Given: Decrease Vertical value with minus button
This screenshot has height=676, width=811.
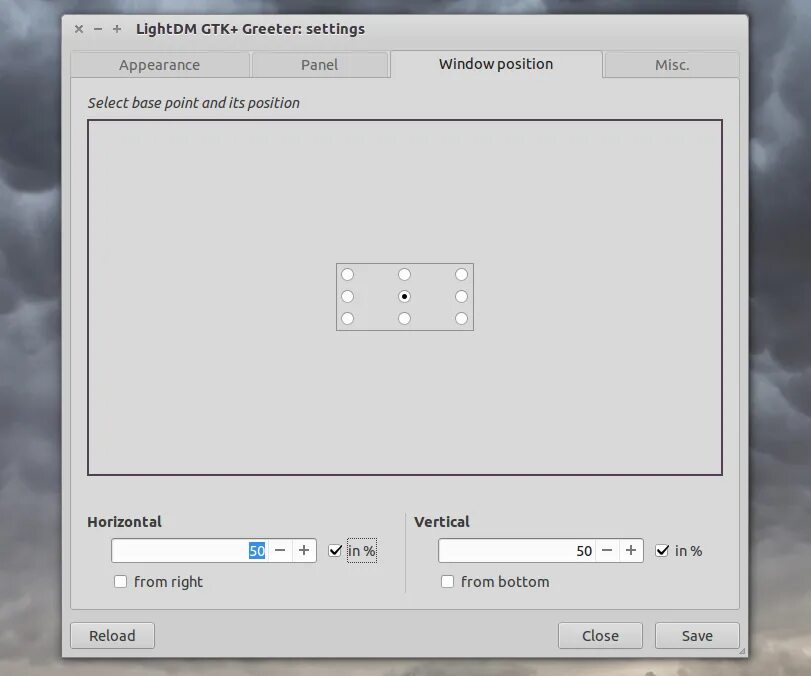Looking at the screenshot, I should 607,550.
